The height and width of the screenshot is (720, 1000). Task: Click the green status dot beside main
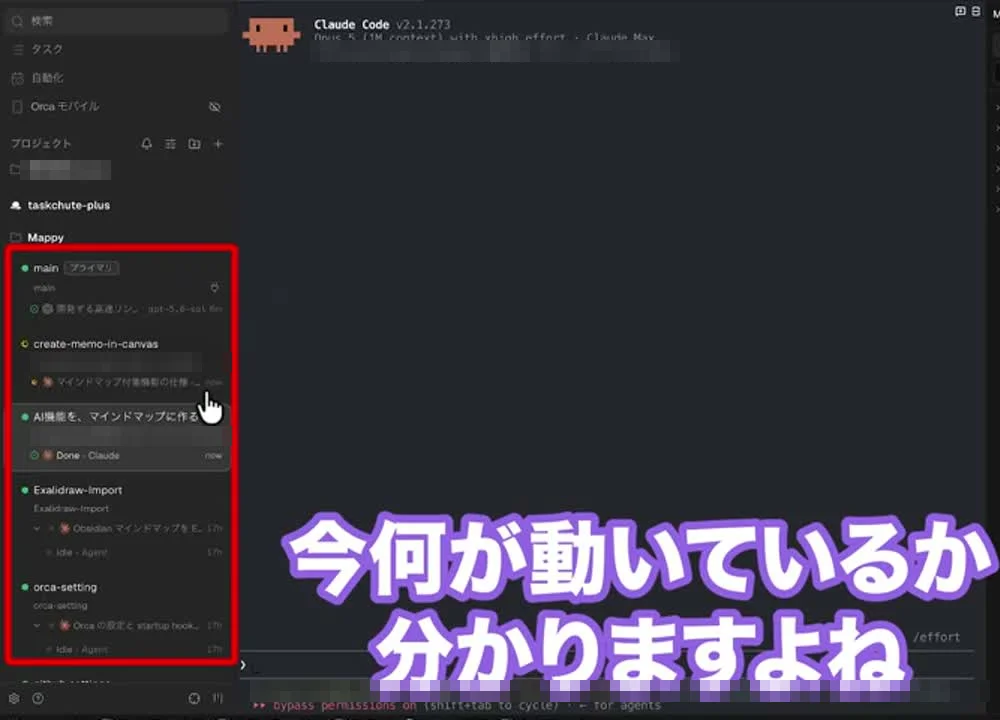pos(25,268)
